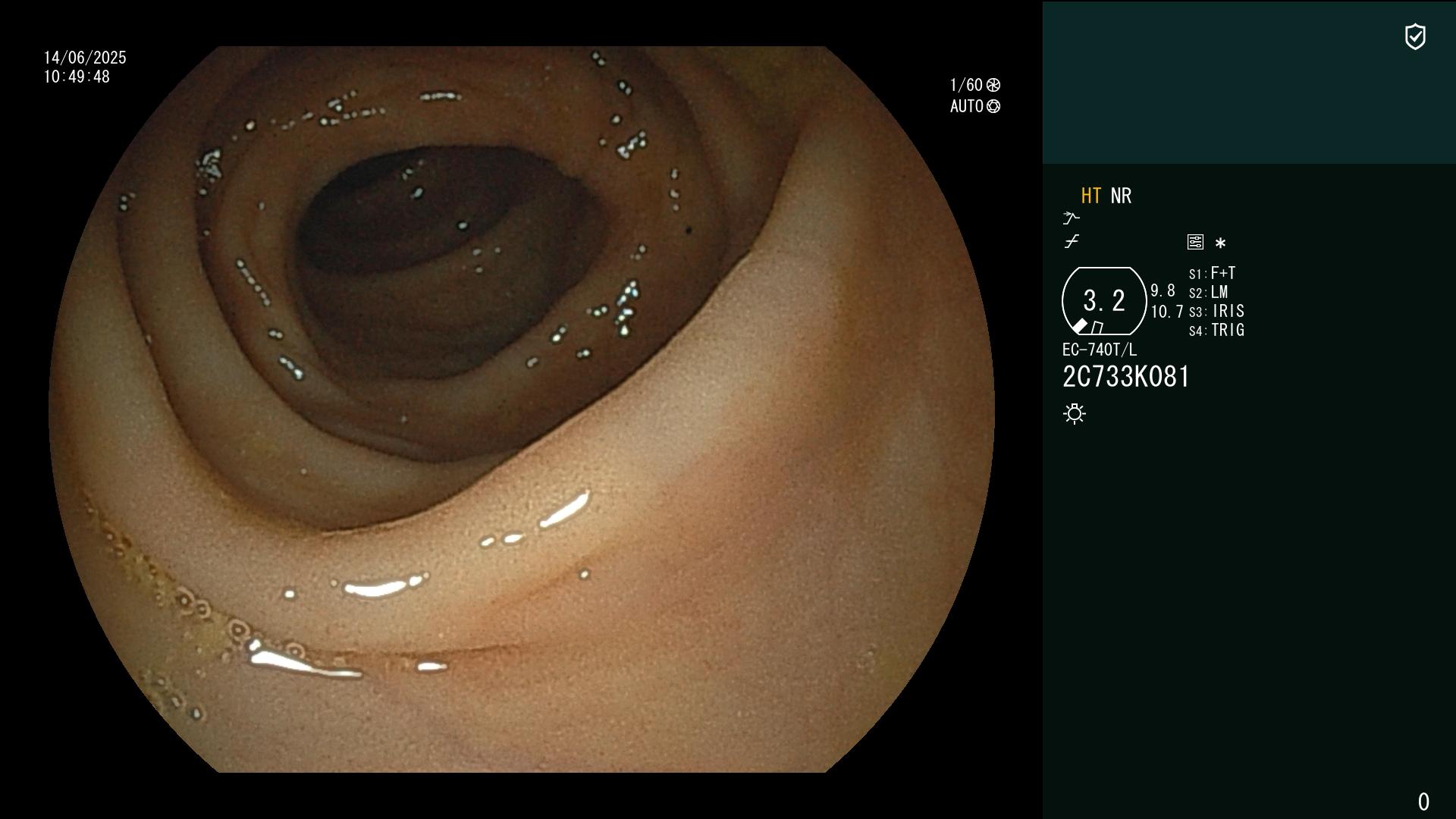This screenshot has height=819, width=1456.
Task: Click the arrow-curve enhancement icon below HT
Action: pyautogui.click(x=1071, y=218)
